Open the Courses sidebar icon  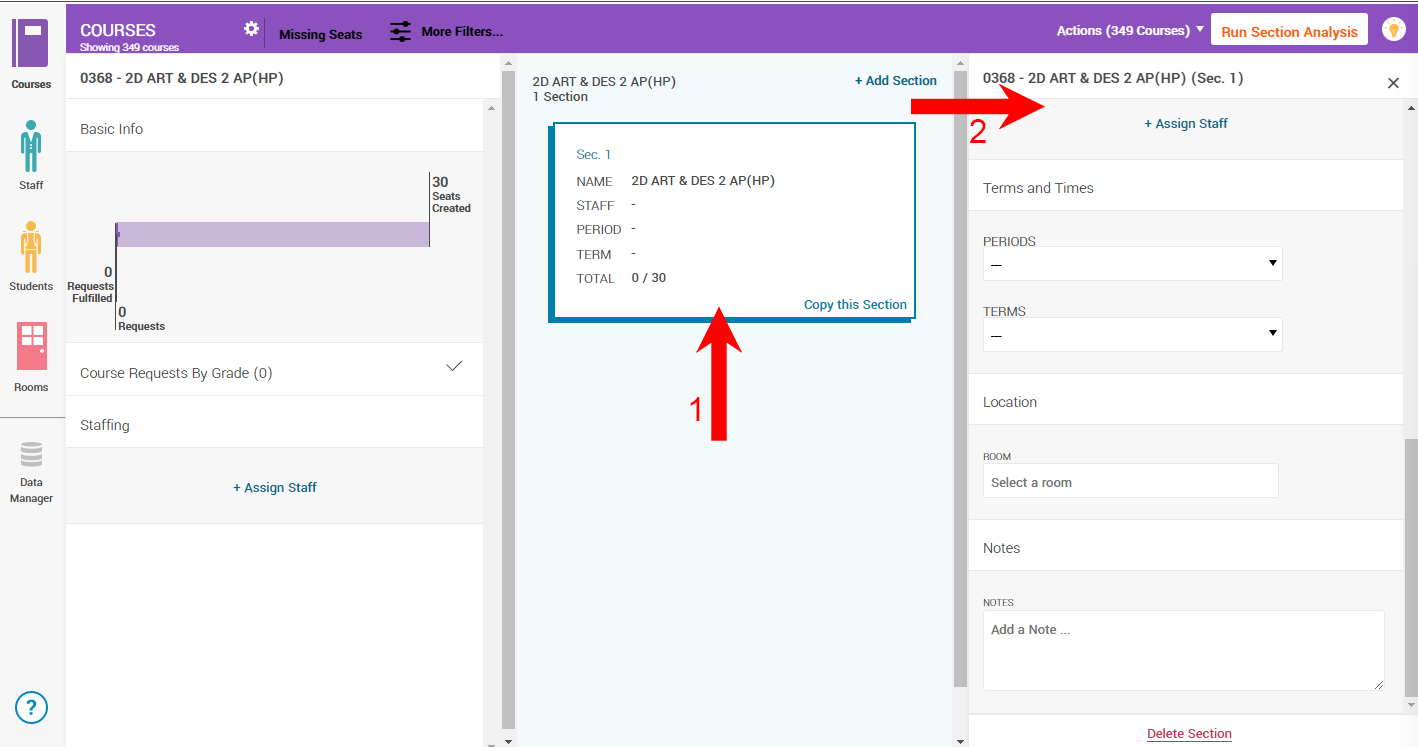(x=30, y=45)
